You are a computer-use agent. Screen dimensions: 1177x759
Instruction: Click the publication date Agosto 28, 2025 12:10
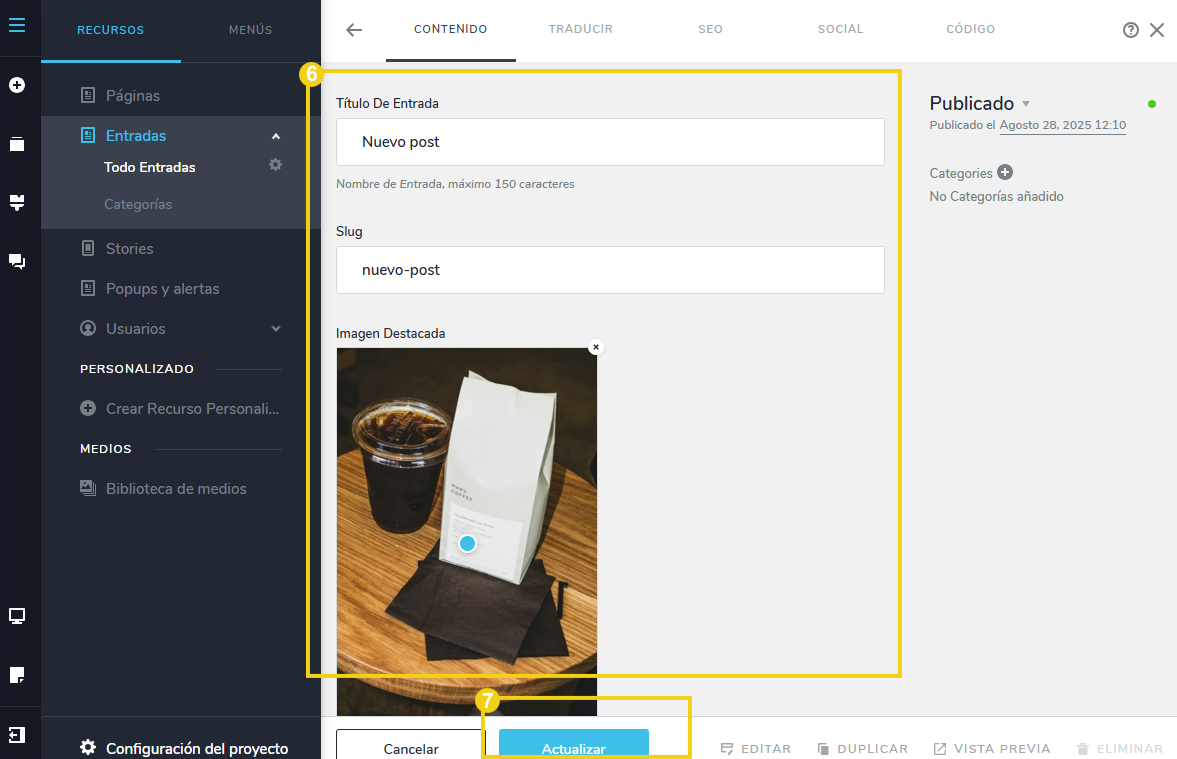point(1062,125)
